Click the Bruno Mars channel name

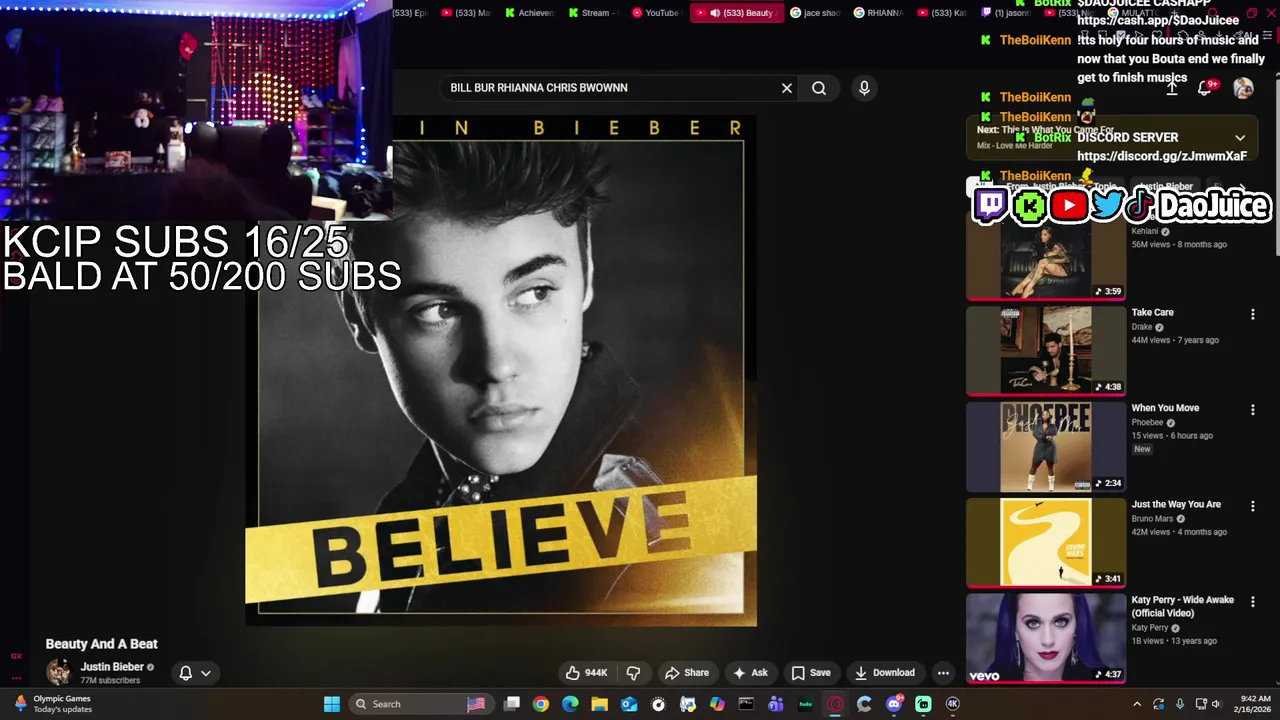(1151, 518)
